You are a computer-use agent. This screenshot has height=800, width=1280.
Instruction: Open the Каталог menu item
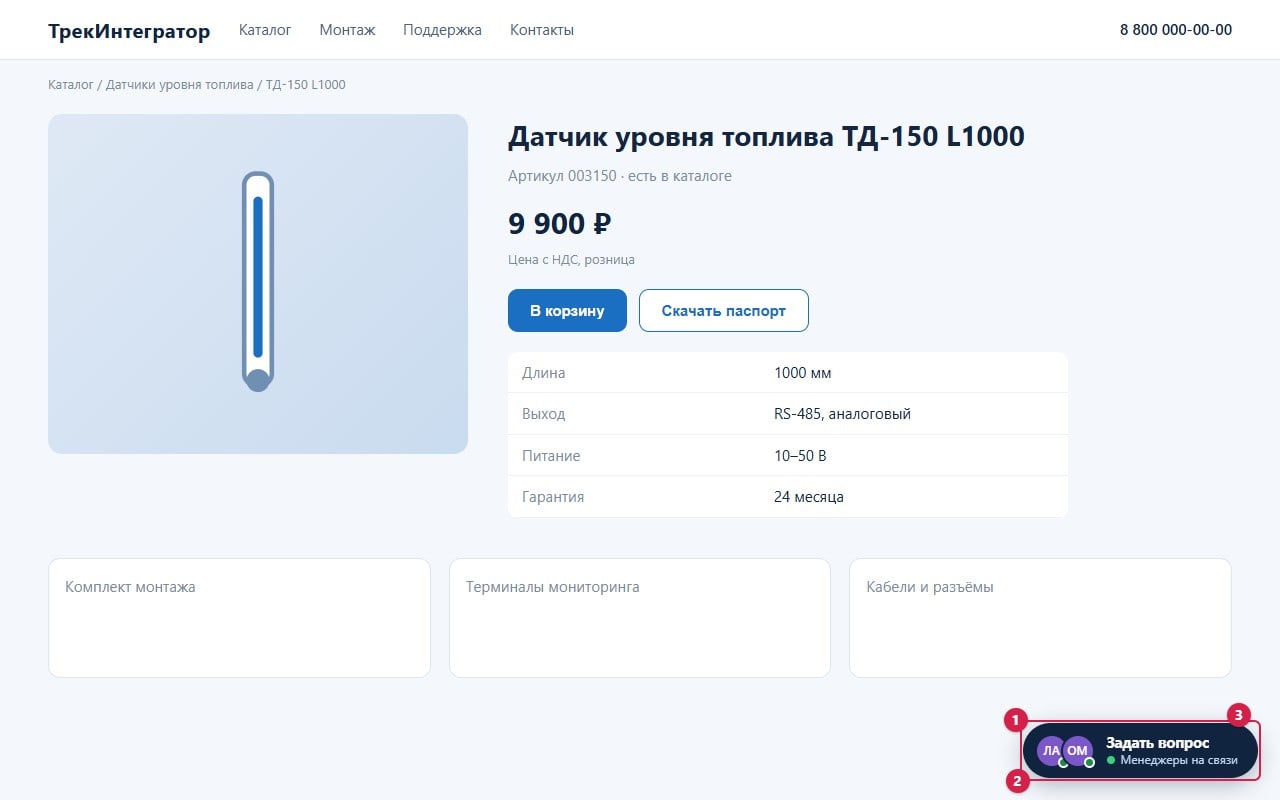coord(265,30)
